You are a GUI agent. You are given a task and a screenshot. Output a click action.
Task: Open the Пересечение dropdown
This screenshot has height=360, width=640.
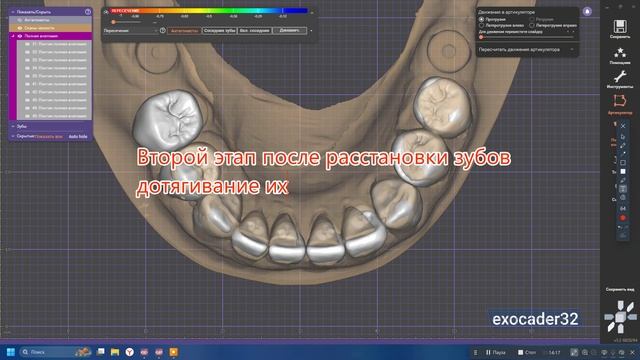(131, 31)
